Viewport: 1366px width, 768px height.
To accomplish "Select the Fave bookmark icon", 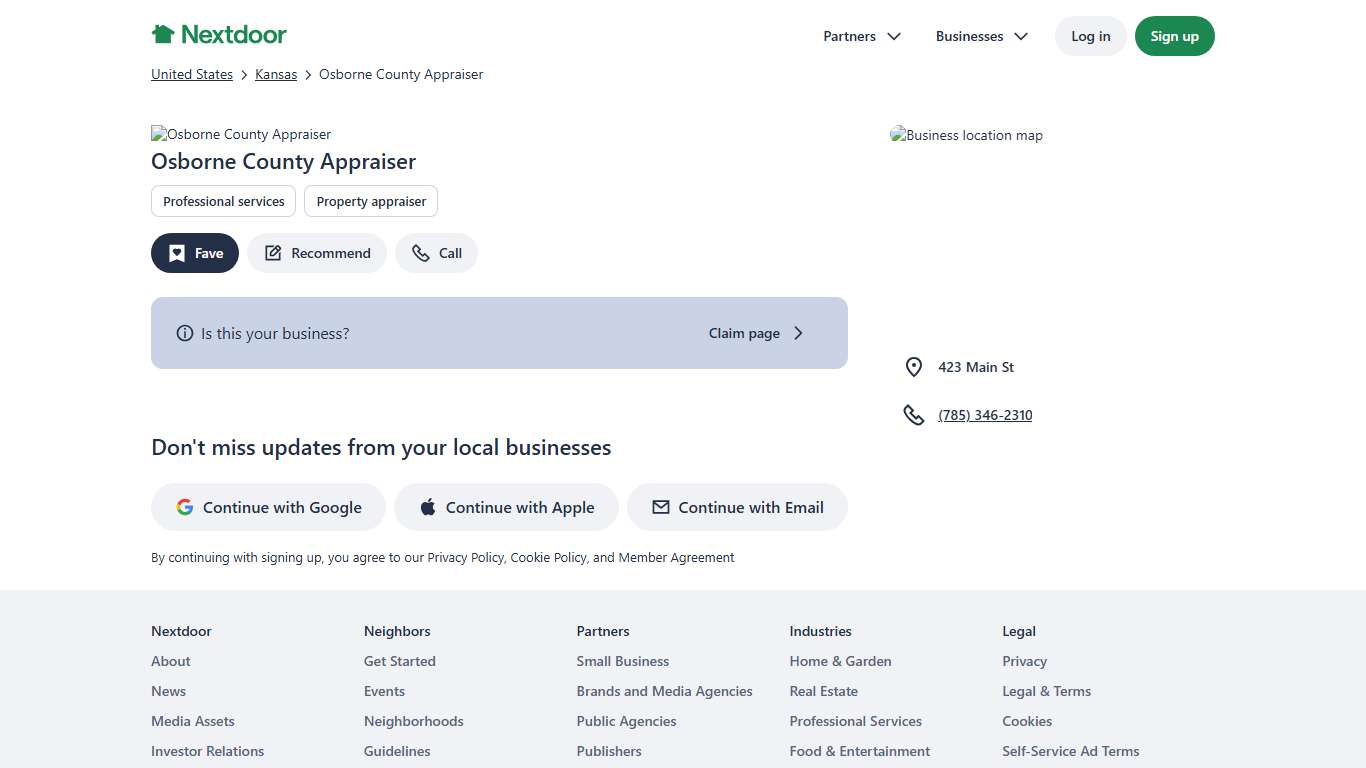I will click(178, 253).
